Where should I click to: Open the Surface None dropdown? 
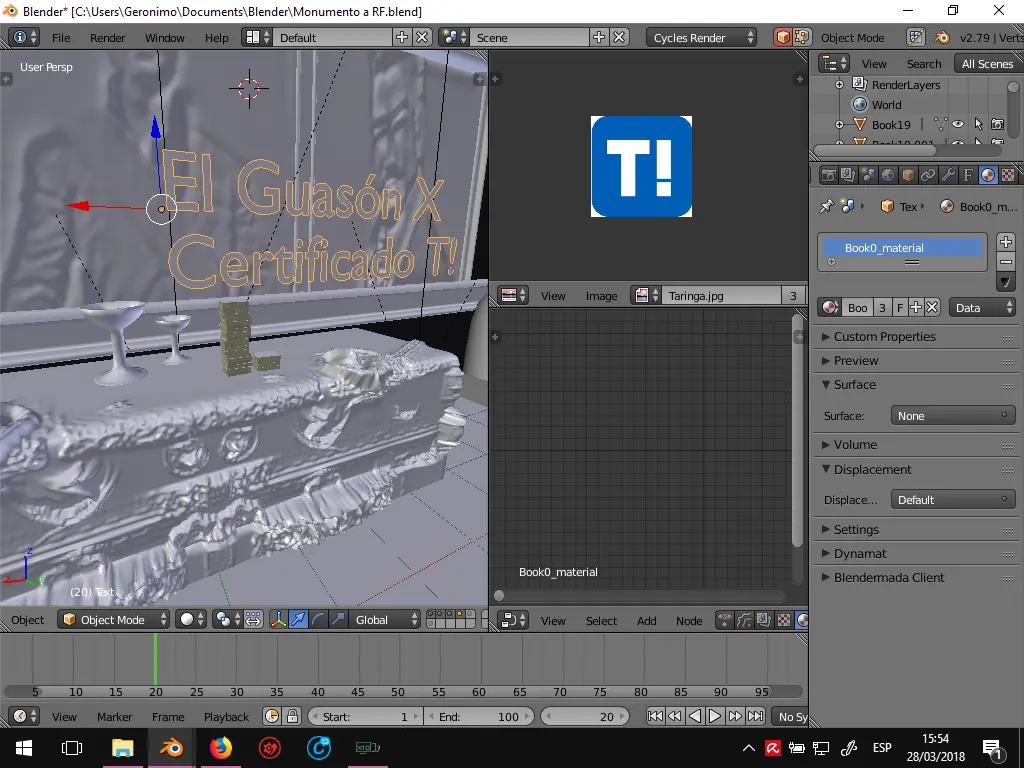953,415
